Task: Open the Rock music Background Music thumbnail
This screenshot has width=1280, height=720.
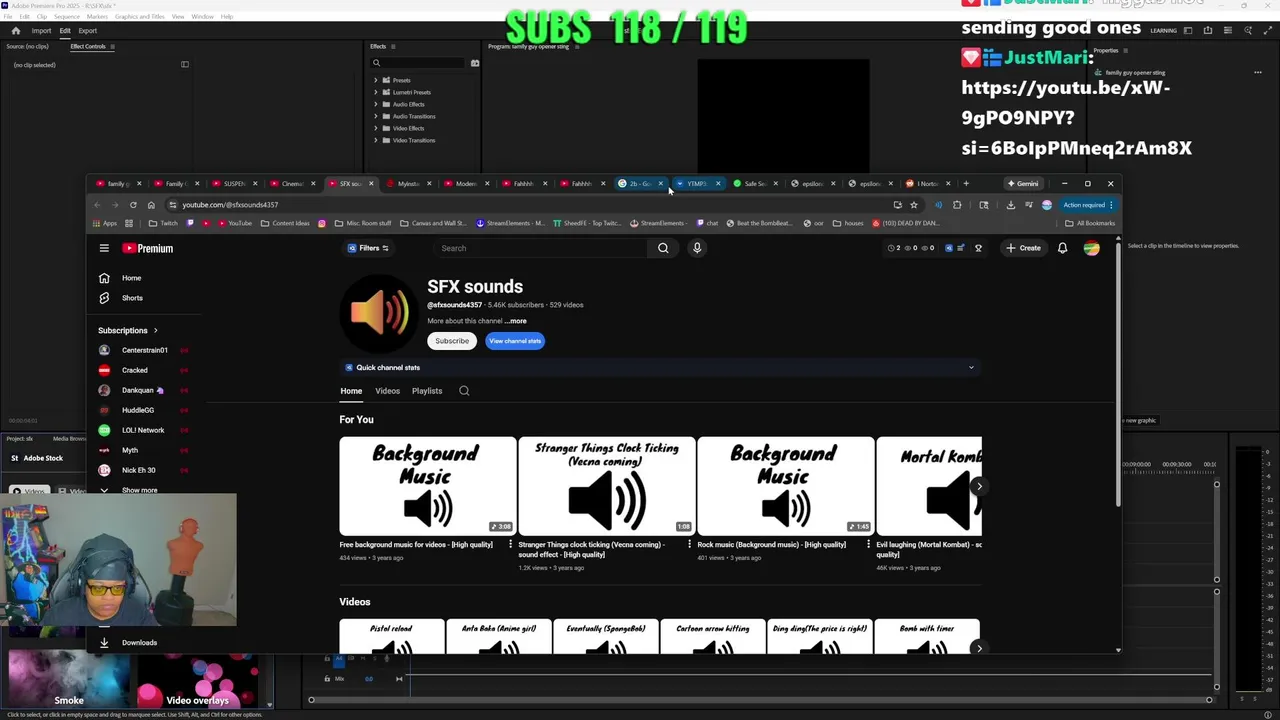Action: [x=786, y=486]
